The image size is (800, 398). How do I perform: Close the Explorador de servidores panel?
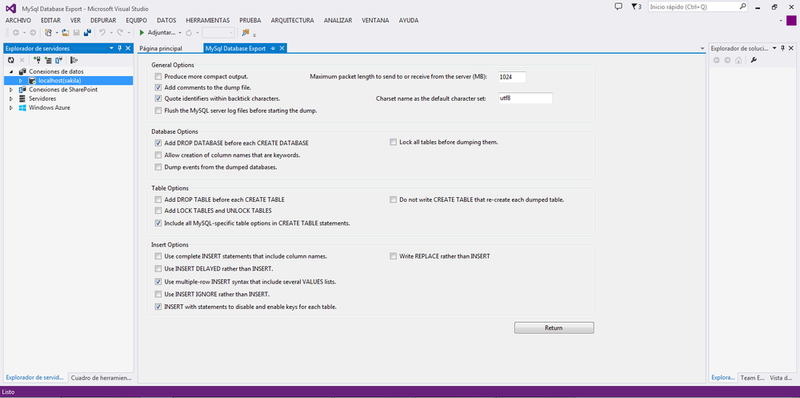(128, 48)
